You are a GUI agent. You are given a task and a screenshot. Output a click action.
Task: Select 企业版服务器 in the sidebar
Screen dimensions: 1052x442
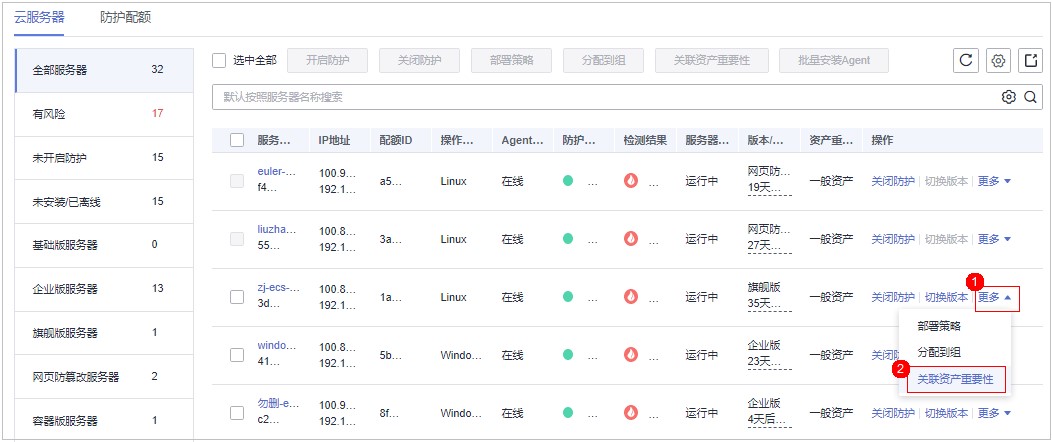point(103,289)
